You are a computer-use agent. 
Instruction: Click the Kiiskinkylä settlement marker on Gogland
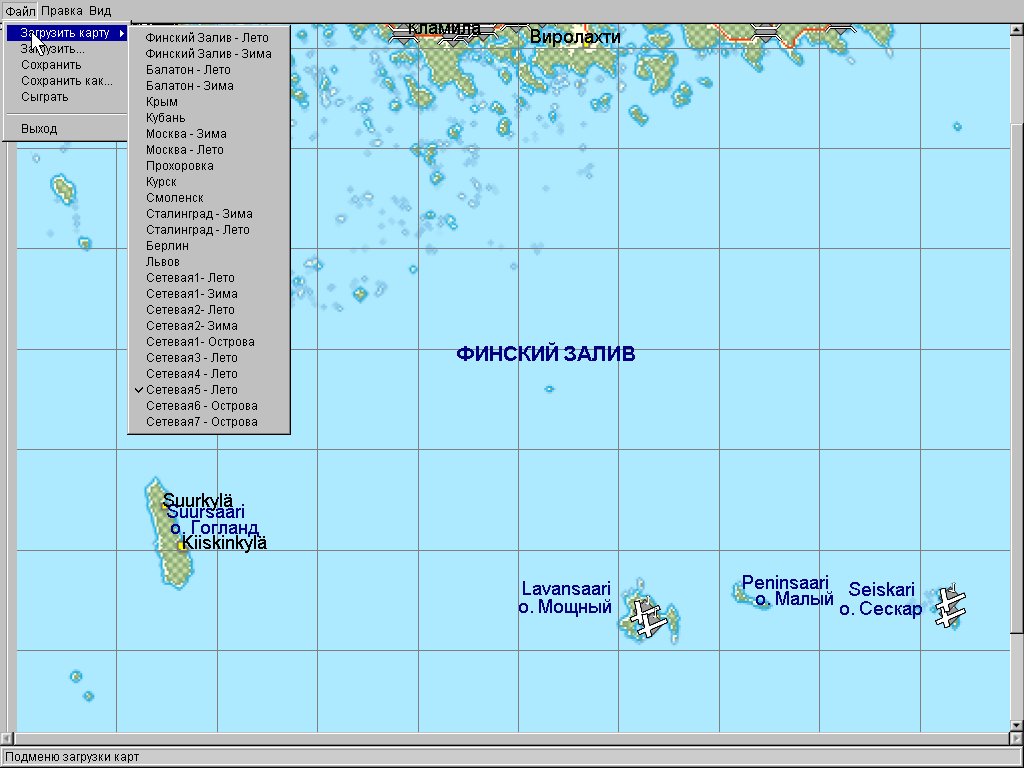coord(181,546)
